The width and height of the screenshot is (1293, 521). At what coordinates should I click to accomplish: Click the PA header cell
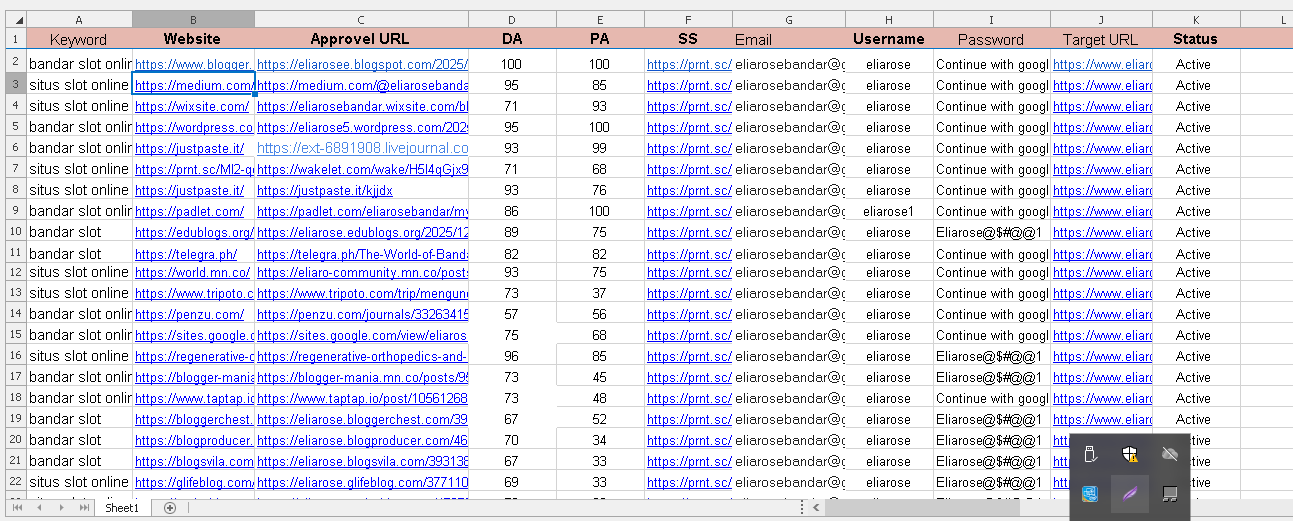600,39
